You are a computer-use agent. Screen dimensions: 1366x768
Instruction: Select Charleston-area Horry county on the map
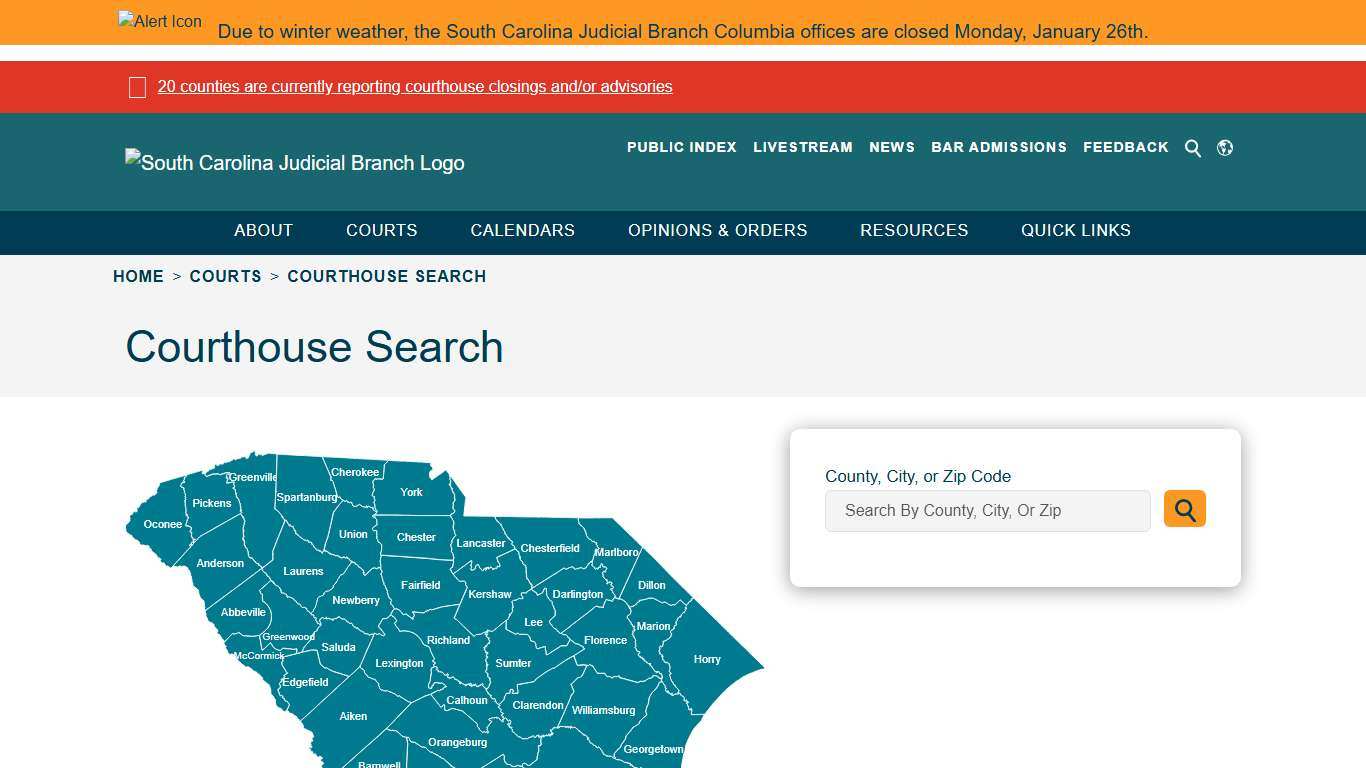(x=707, y=658)
